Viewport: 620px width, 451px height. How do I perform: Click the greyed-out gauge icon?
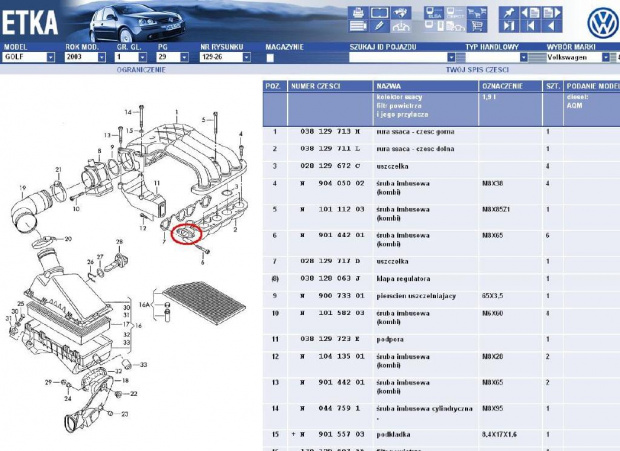click(x=401, y=26)
